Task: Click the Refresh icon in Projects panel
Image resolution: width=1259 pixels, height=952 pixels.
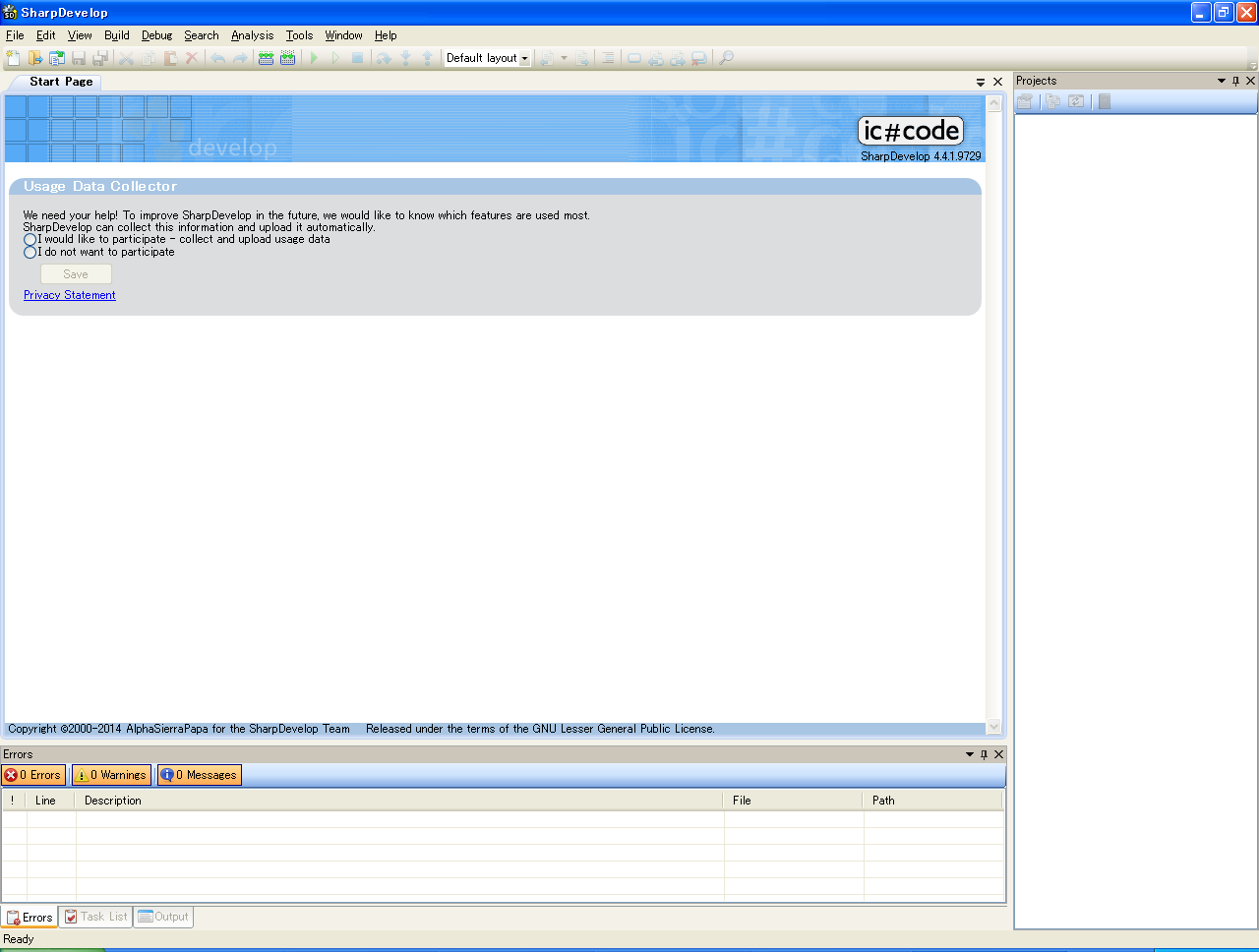Action: coord(1076,101)
